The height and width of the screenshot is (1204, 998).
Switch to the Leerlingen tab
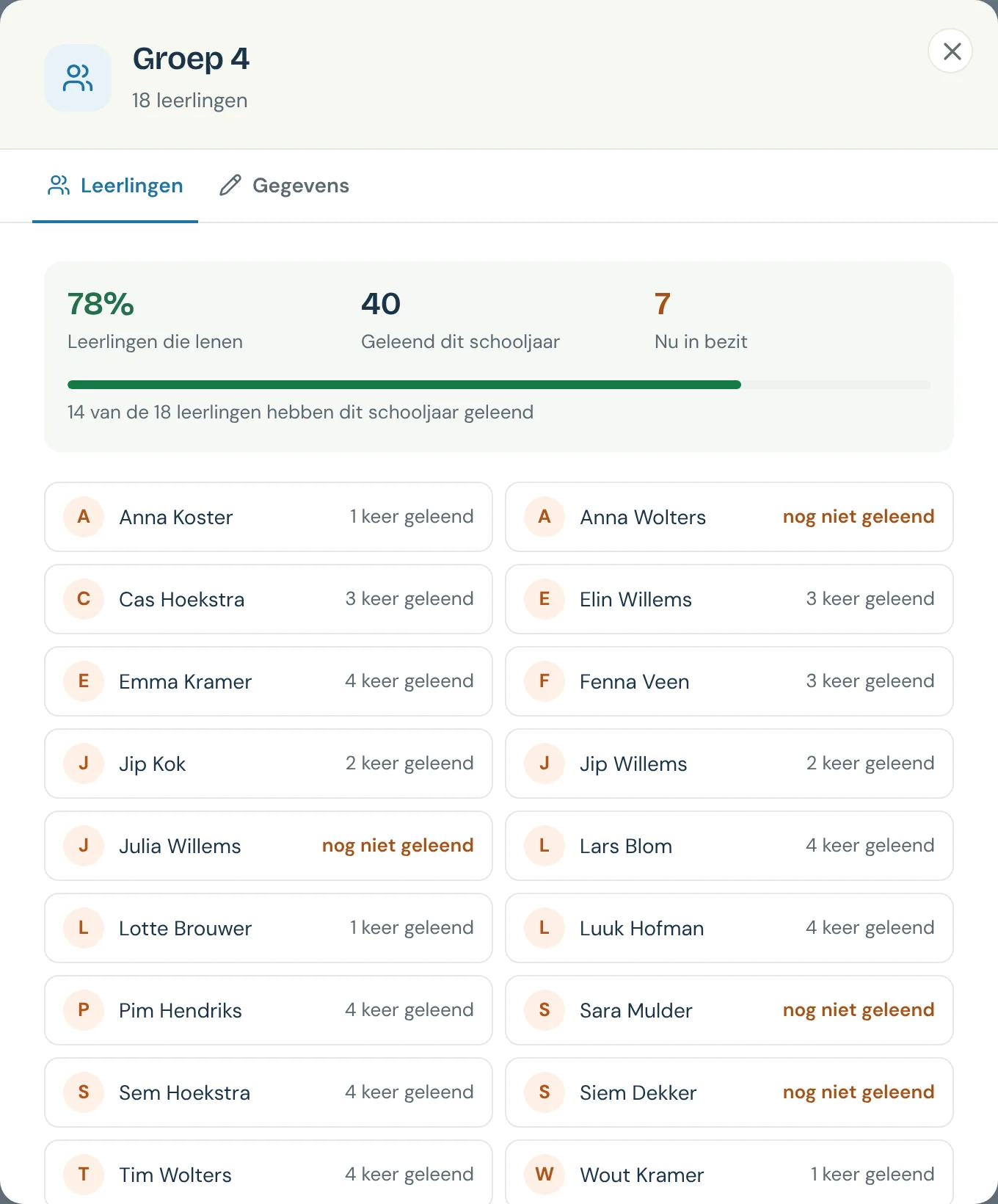[x=115, y=186]
